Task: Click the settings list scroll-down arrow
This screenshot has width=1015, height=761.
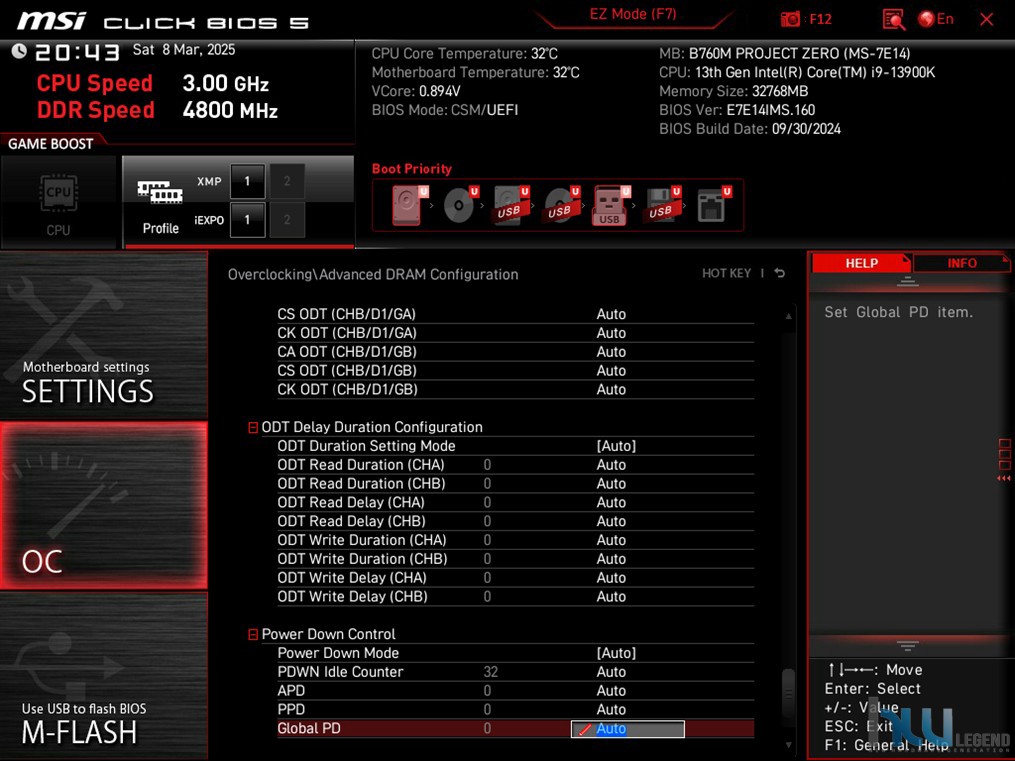Action: point(788,745)
